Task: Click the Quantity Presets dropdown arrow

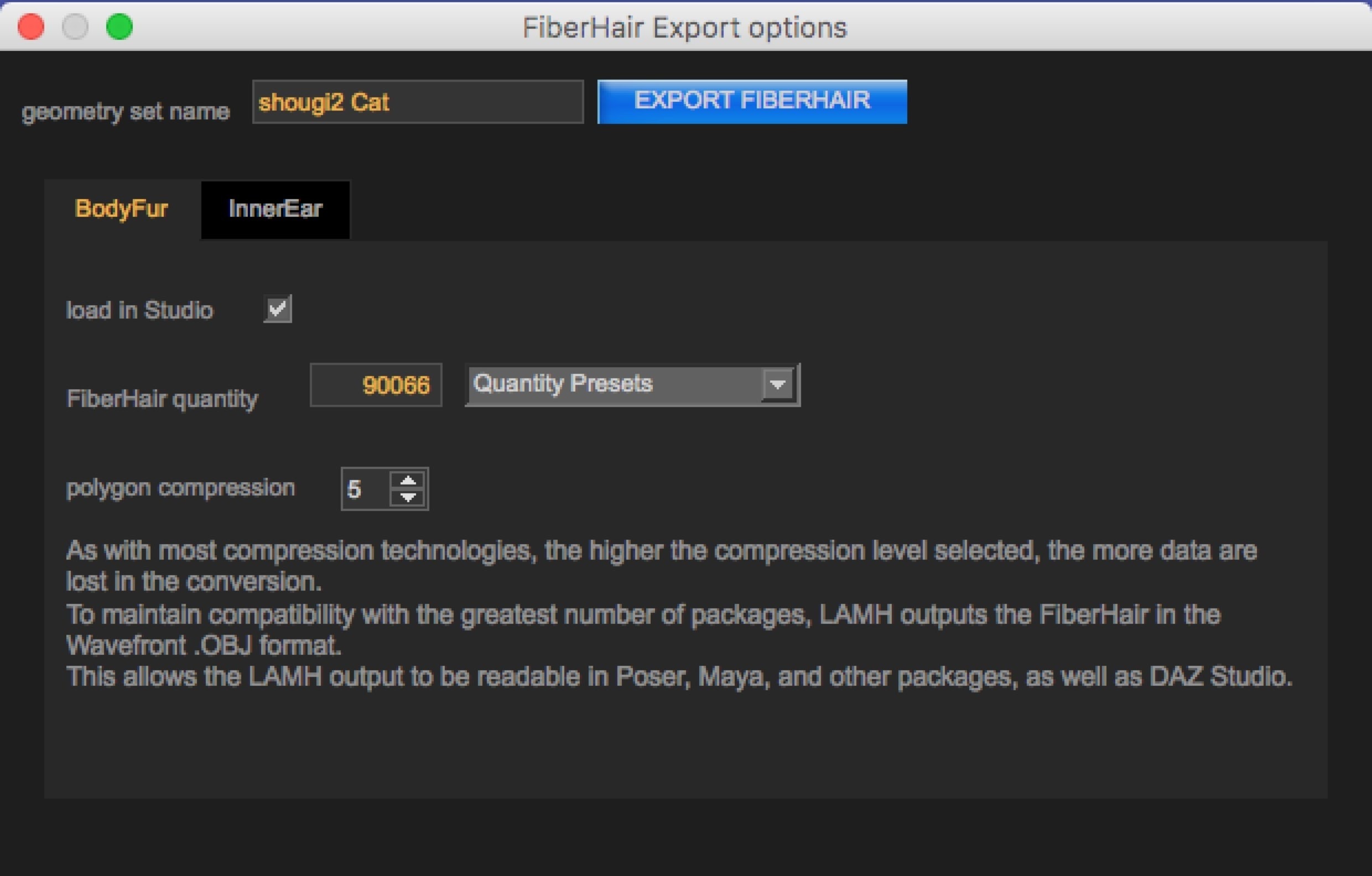Action: tap(778, 384)
